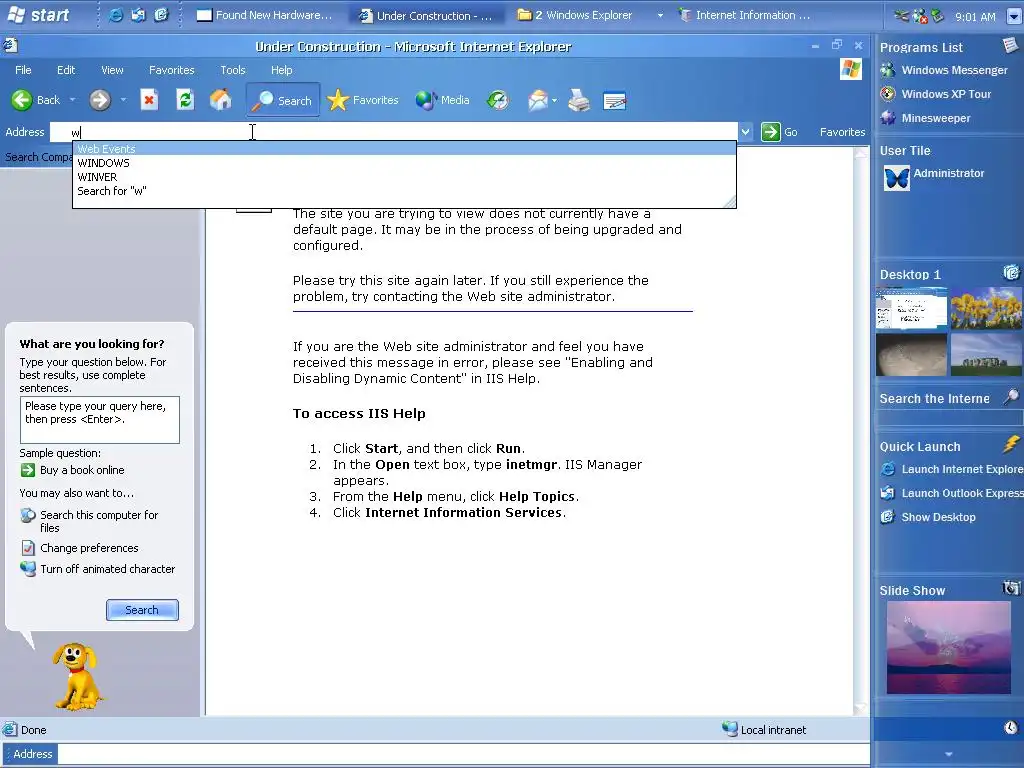The width and height of the screenshot is (1024, 768).
Task: Click the Search Companion query text box
Action: (100, 420)
